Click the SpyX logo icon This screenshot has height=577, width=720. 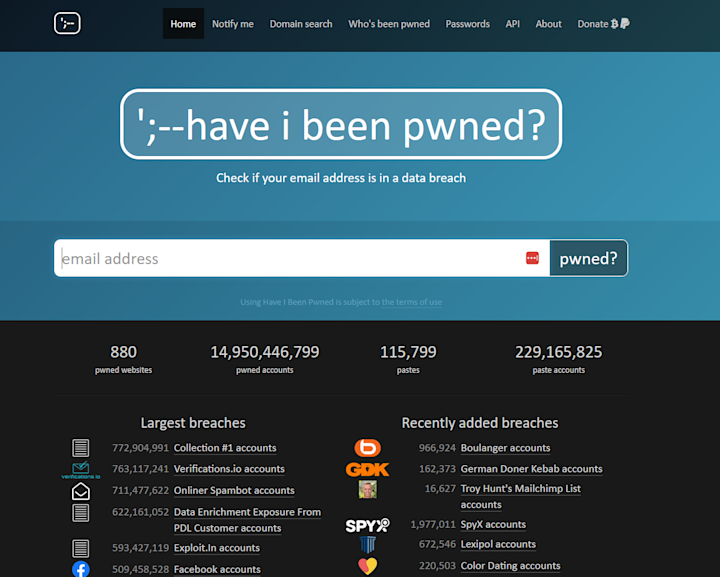coord(367,525)
